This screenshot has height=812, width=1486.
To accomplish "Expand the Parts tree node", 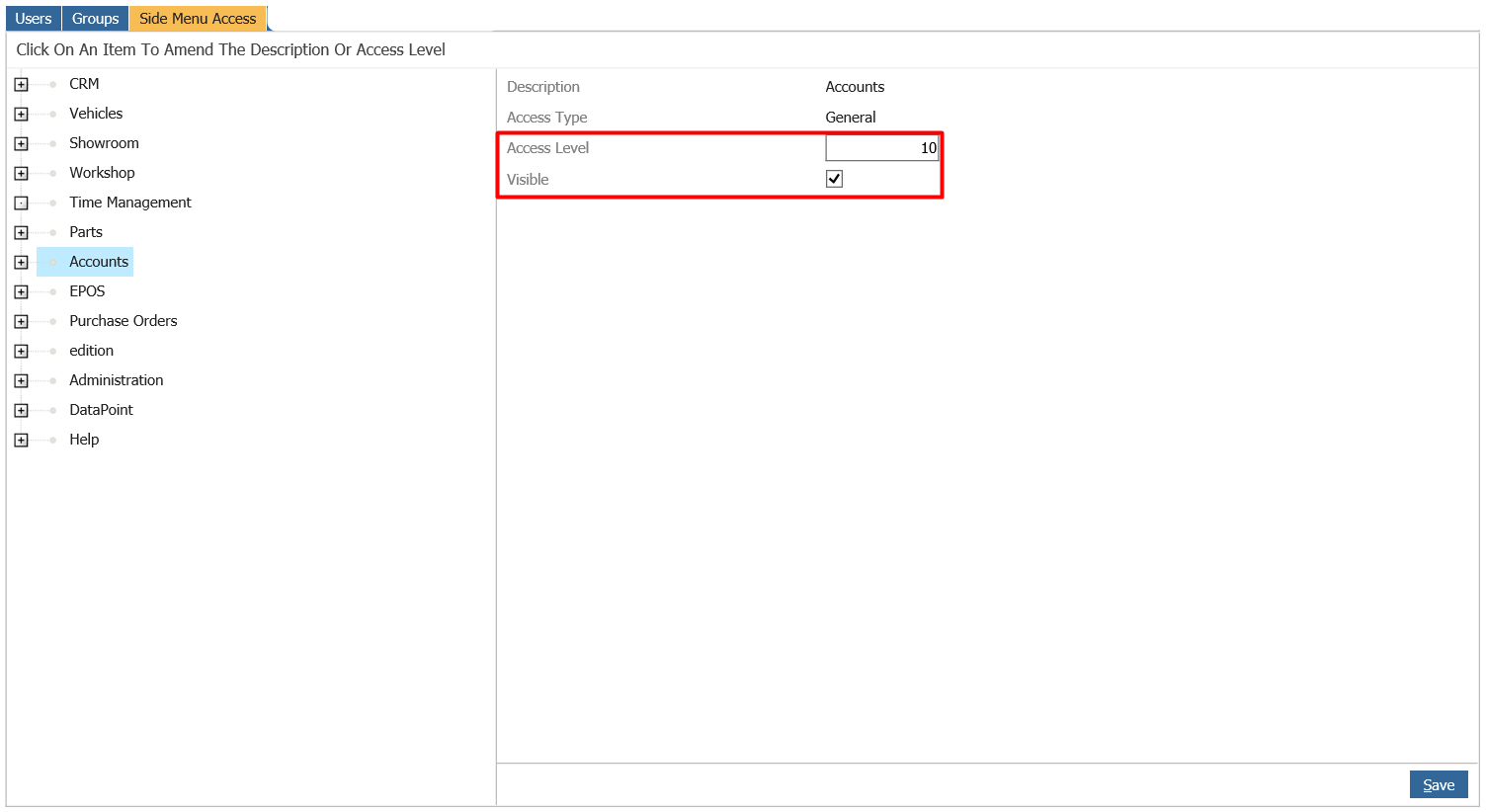I will (21, 231).
